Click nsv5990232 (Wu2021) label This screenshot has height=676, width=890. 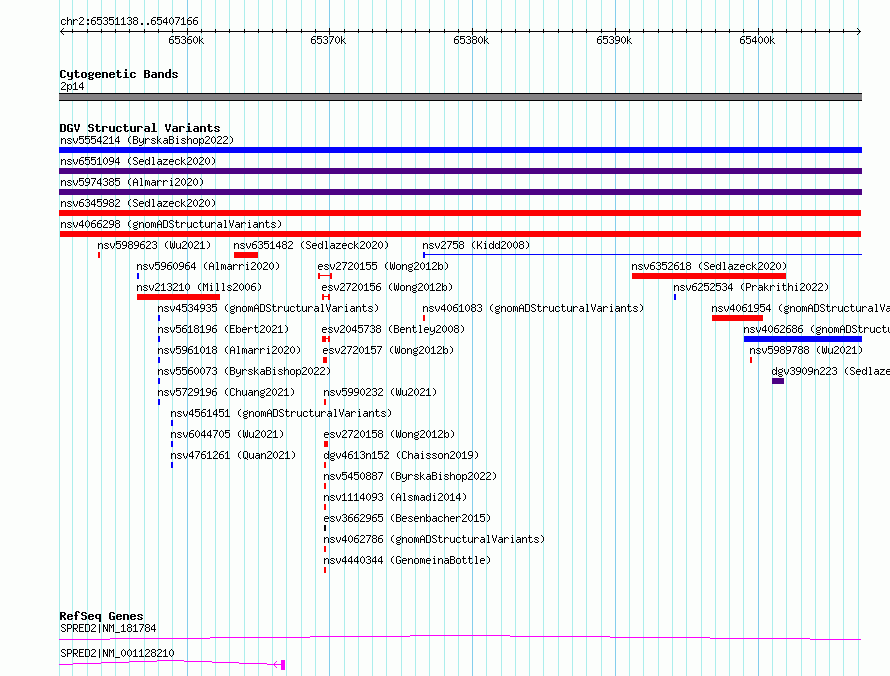coord(380,392)
